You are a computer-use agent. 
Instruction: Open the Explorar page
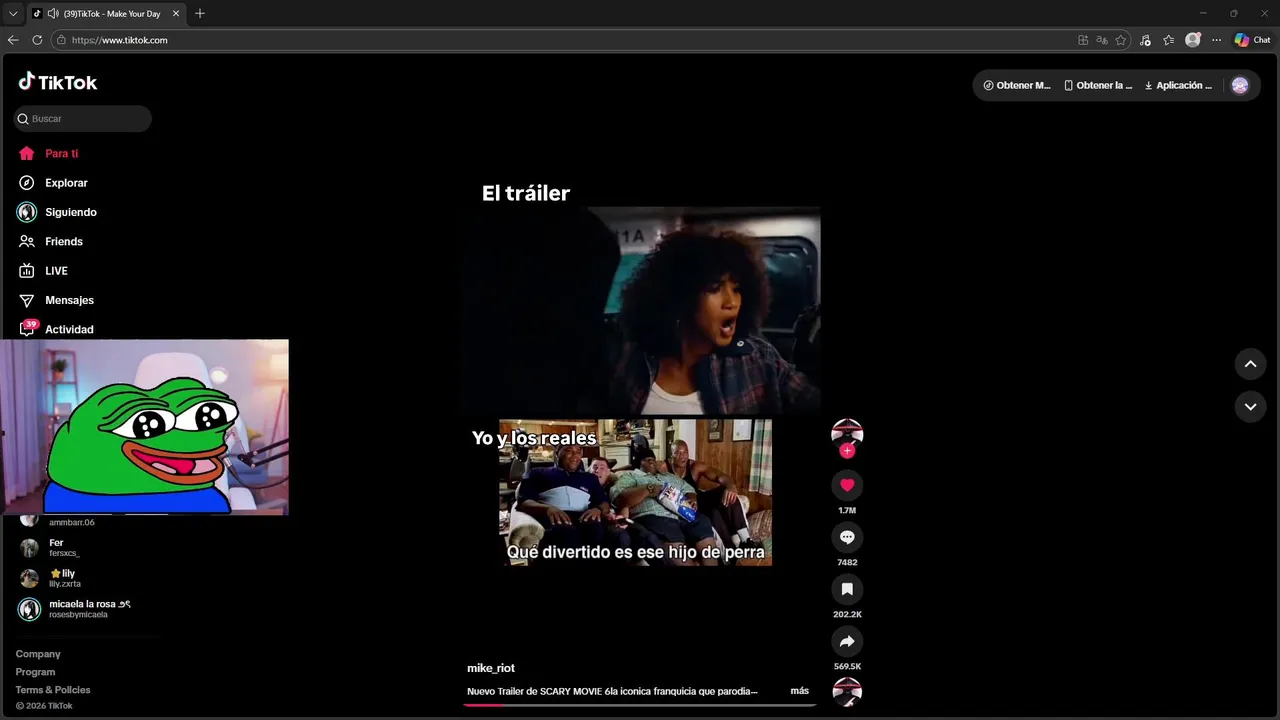click(x=53, y=183)
